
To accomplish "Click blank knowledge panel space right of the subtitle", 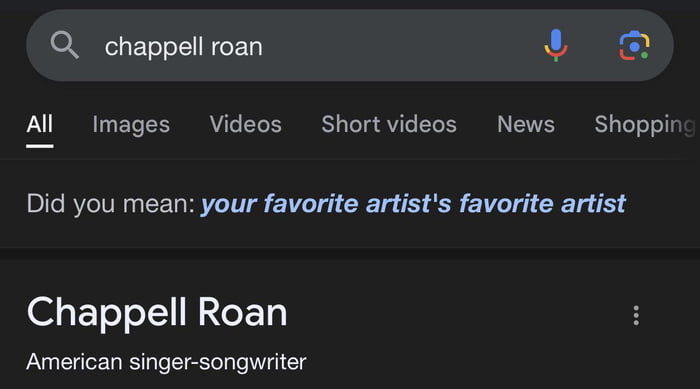I will (491, 362).
